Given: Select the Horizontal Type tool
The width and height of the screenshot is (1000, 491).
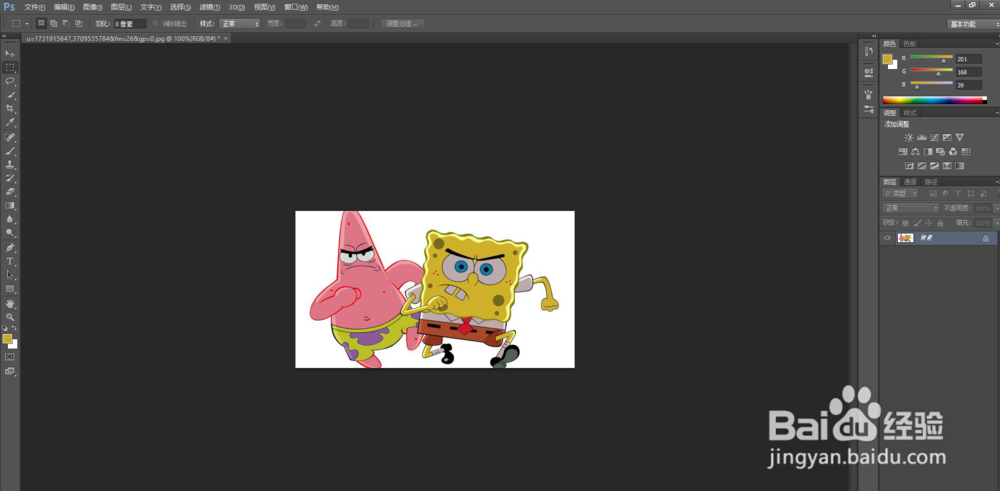Looking at the screenshot, I should coord(10,261).
